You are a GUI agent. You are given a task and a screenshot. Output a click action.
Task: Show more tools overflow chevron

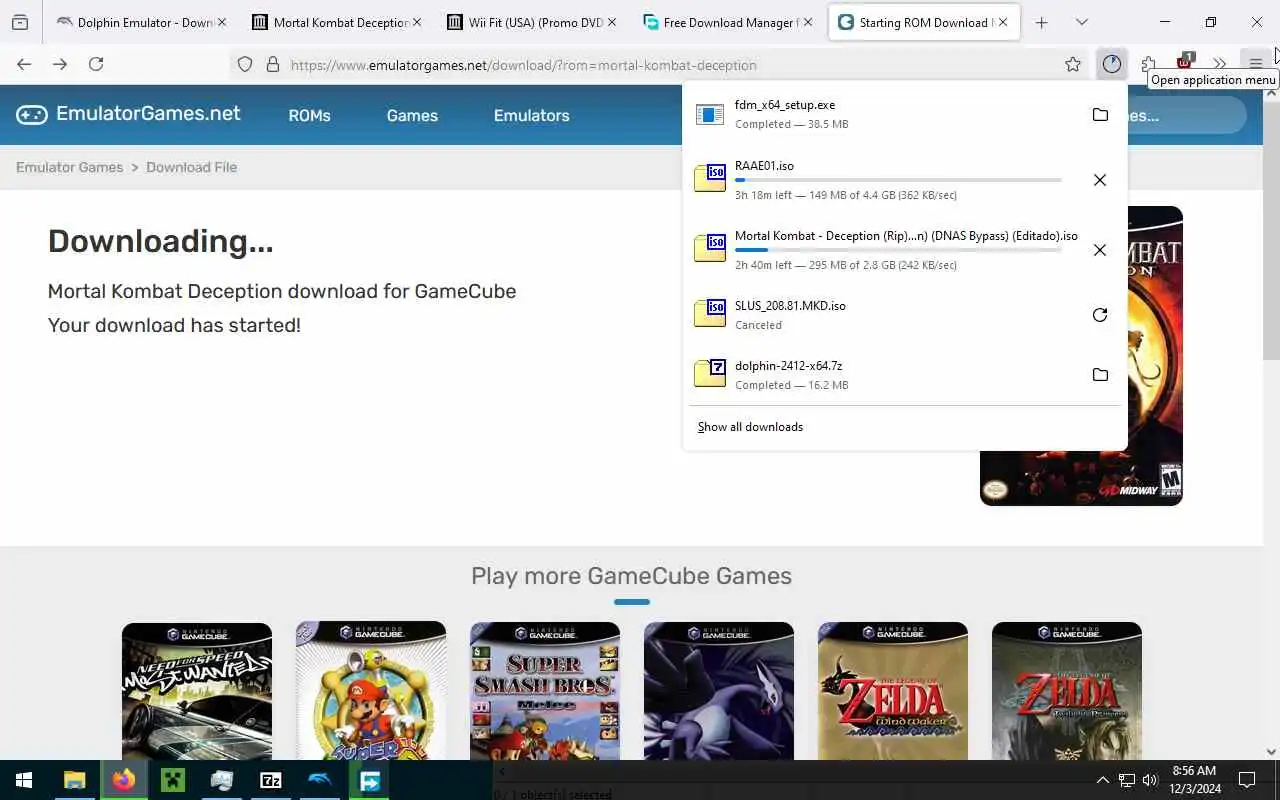(x=1220, y=64)
